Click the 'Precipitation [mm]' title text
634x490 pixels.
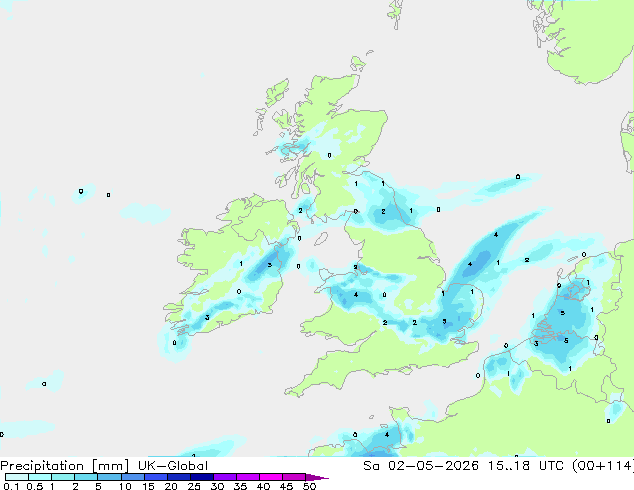pos(65,465)
